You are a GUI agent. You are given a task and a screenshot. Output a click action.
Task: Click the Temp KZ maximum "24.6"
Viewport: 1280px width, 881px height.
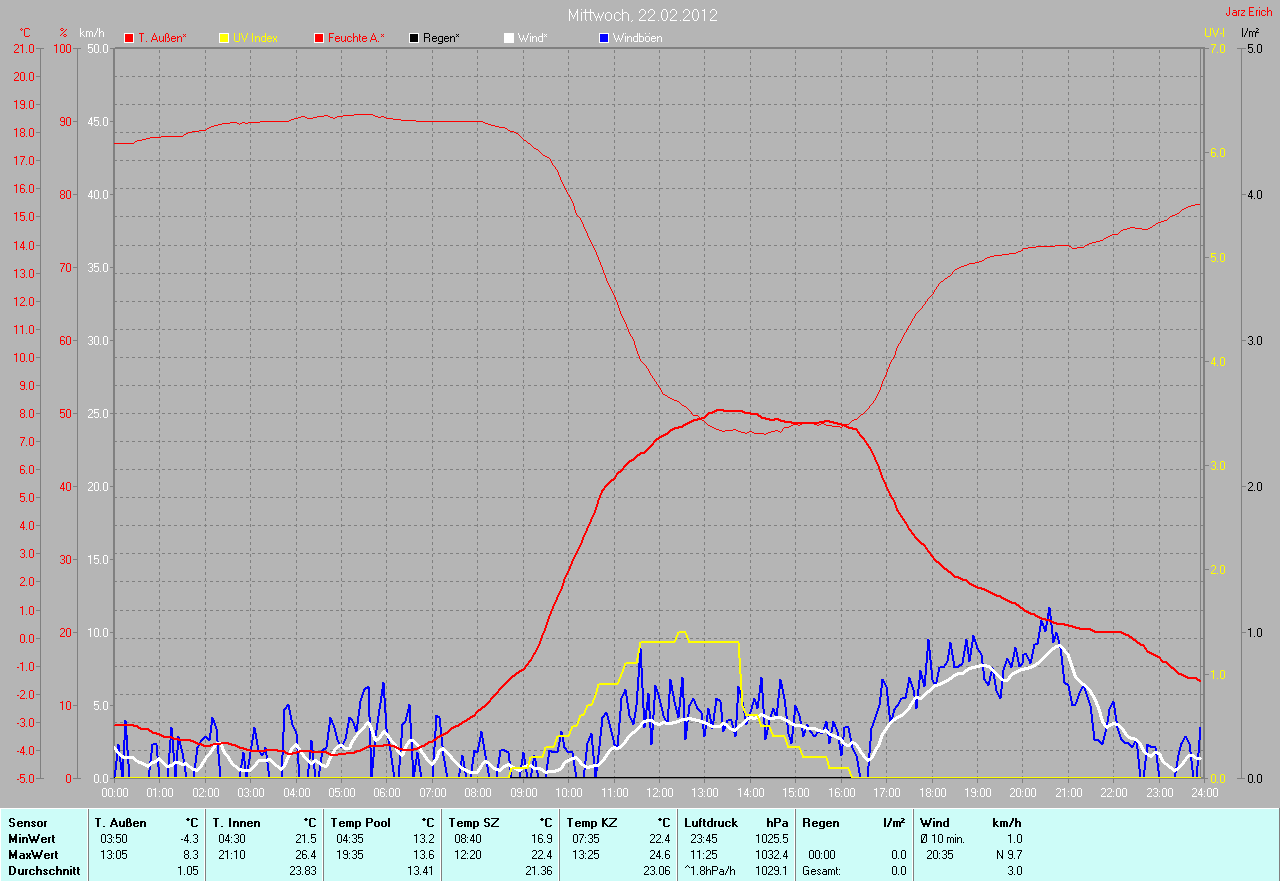pyautogui.click(x=660, y=855)
